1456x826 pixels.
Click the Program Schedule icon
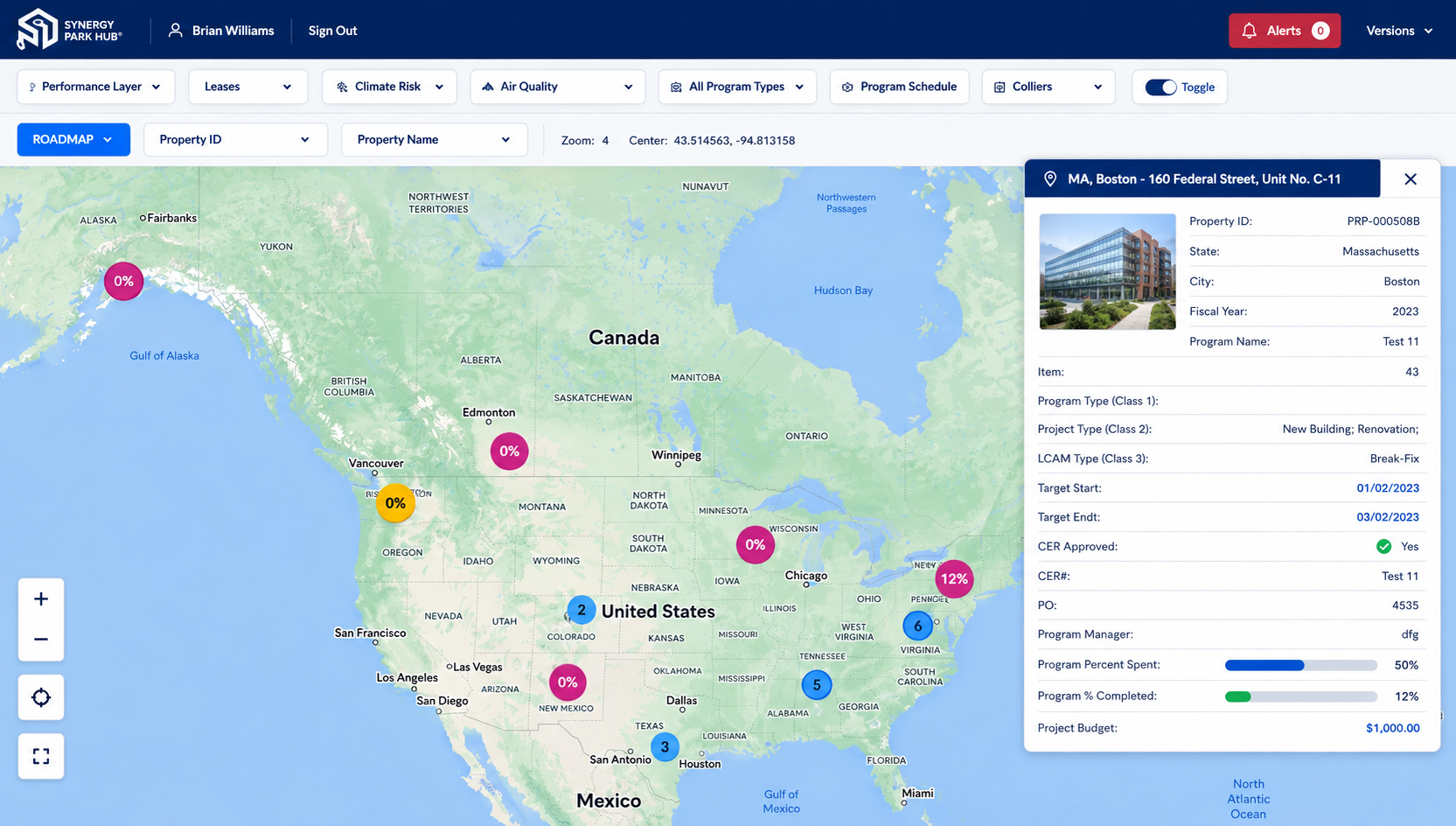847,87
